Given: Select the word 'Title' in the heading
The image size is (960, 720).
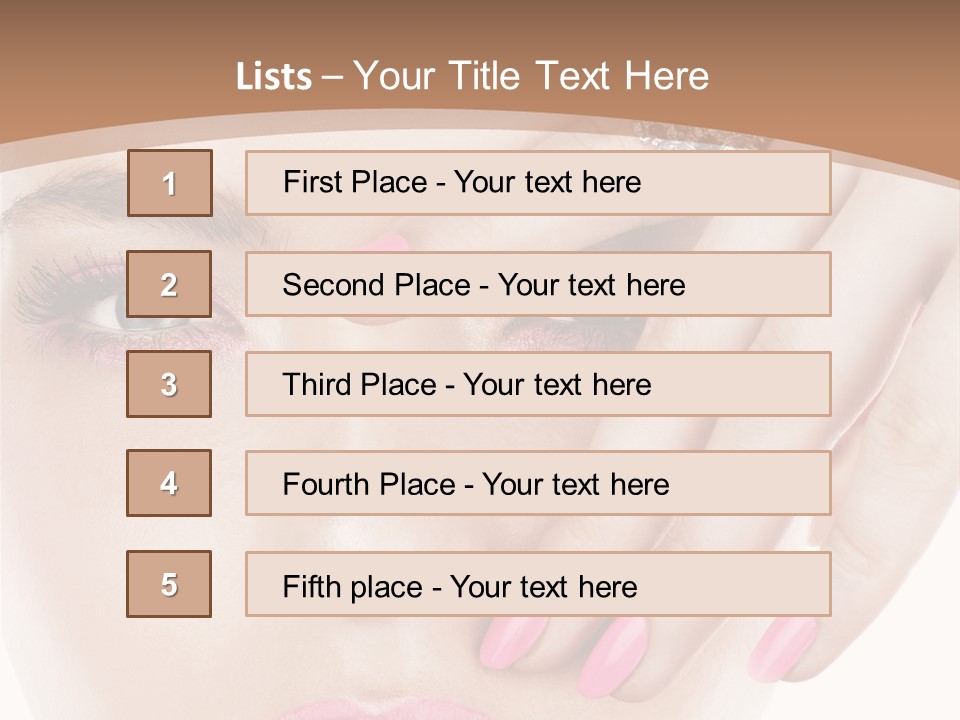Looking at the screenshot, I should point(484,77).
